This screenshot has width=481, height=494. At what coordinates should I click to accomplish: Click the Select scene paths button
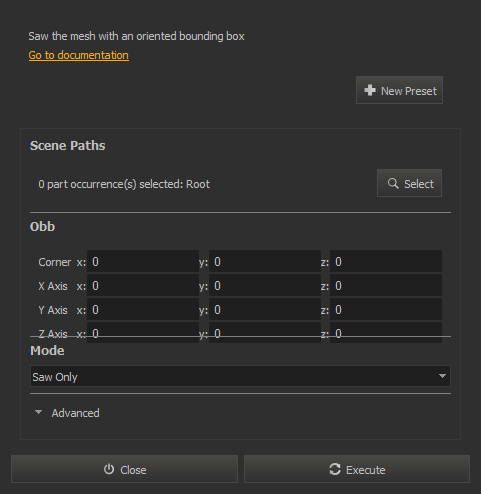point(409,183)
